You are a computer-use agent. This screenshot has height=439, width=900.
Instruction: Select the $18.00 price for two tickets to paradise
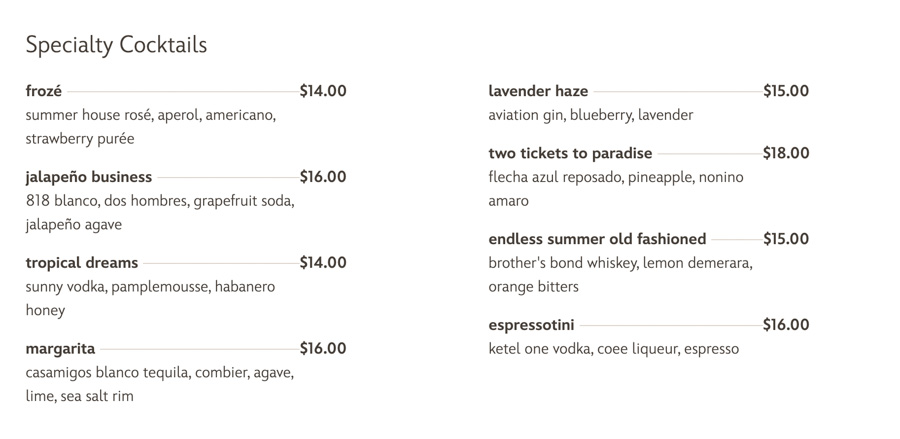click(786, 153)
